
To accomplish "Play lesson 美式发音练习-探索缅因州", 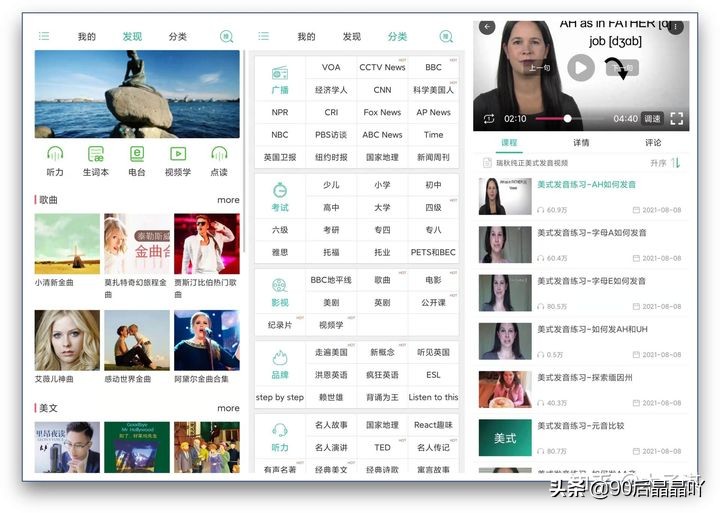I will pyautogui.click(x=581, y=389).
